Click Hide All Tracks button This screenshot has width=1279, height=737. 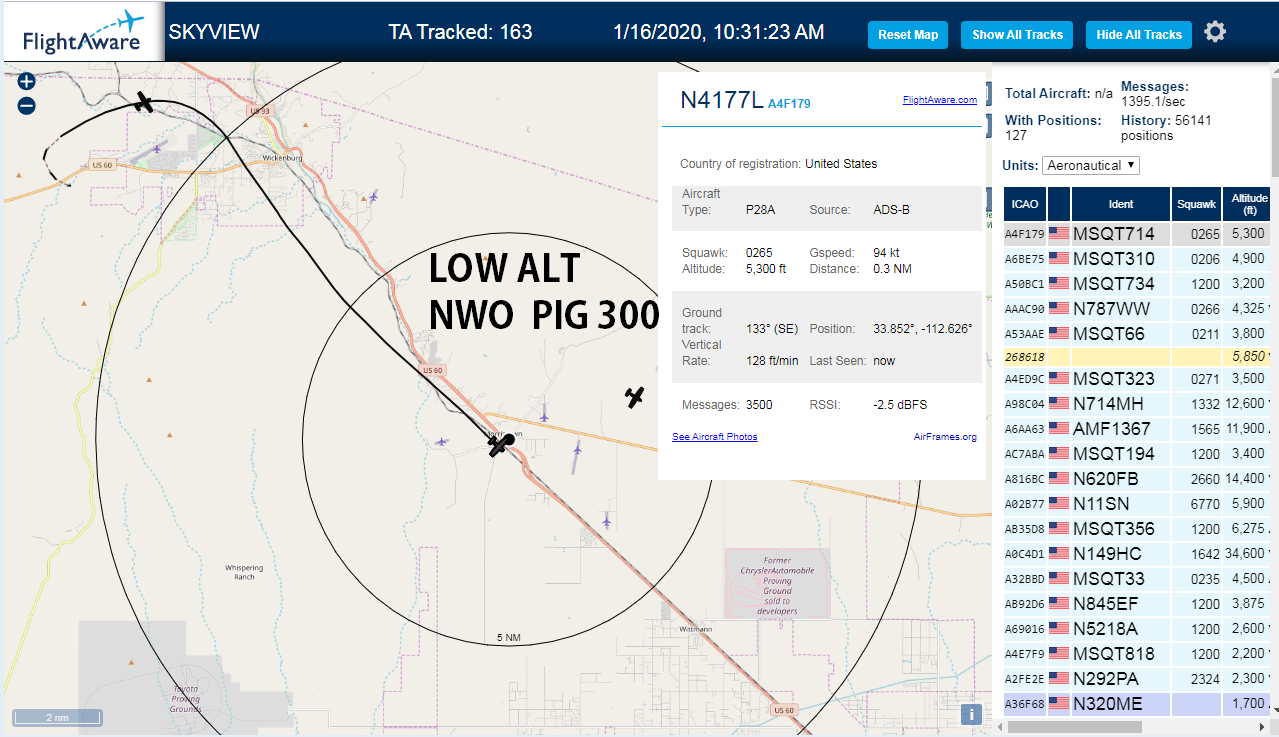click(1139, 35)
